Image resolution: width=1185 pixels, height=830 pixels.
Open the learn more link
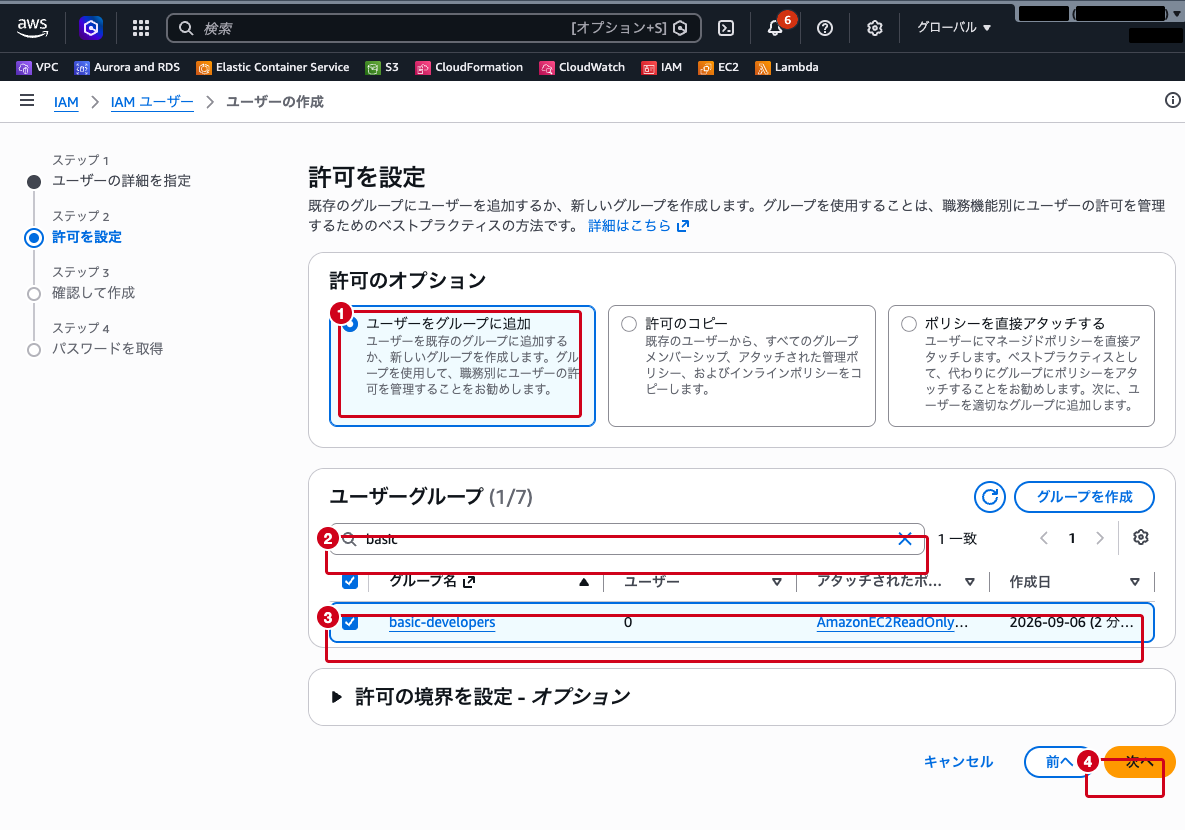[639, 225]
